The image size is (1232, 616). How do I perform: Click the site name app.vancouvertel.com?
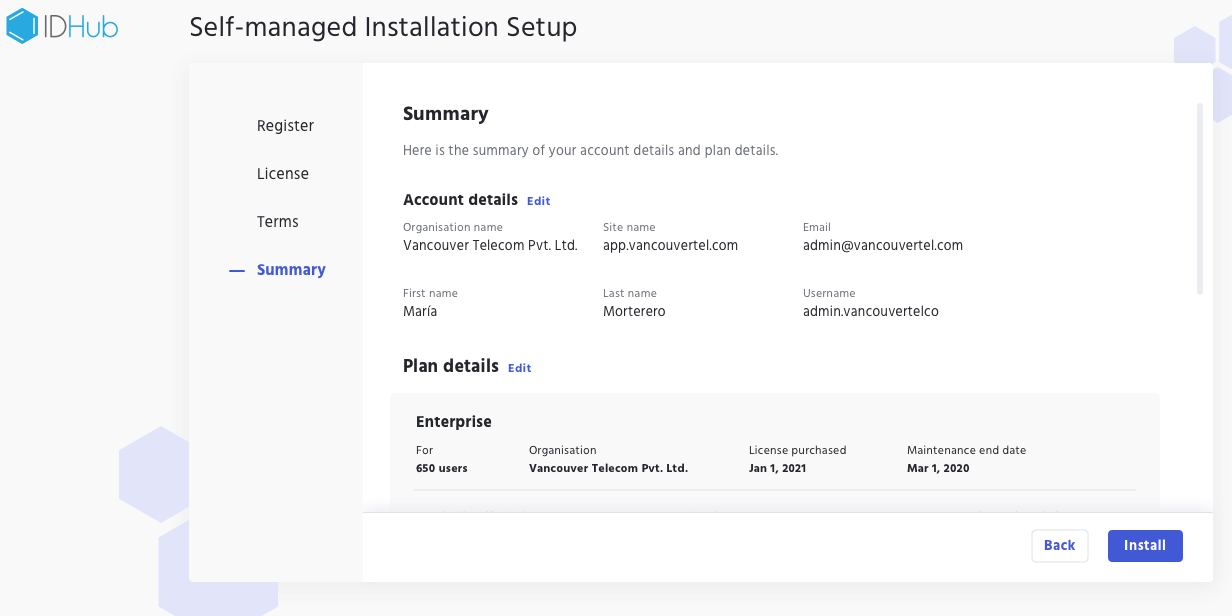tap(670, 245)
